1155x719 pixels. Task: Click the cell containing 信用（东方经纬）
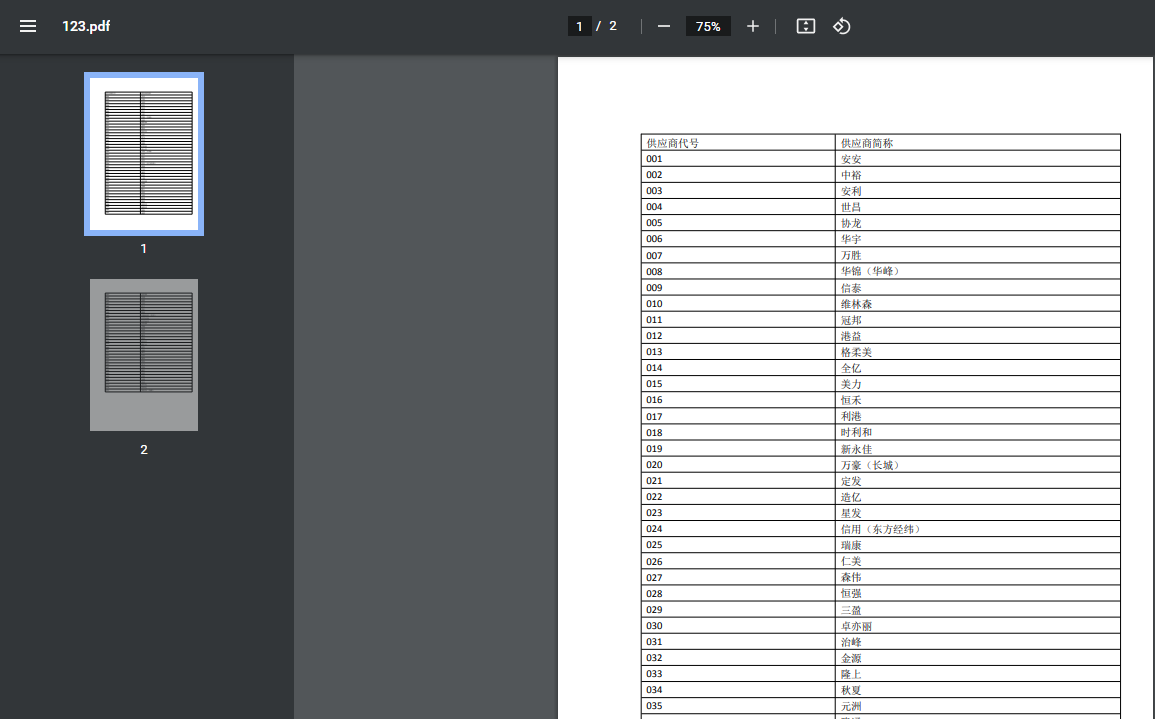[x=977, y=529]
